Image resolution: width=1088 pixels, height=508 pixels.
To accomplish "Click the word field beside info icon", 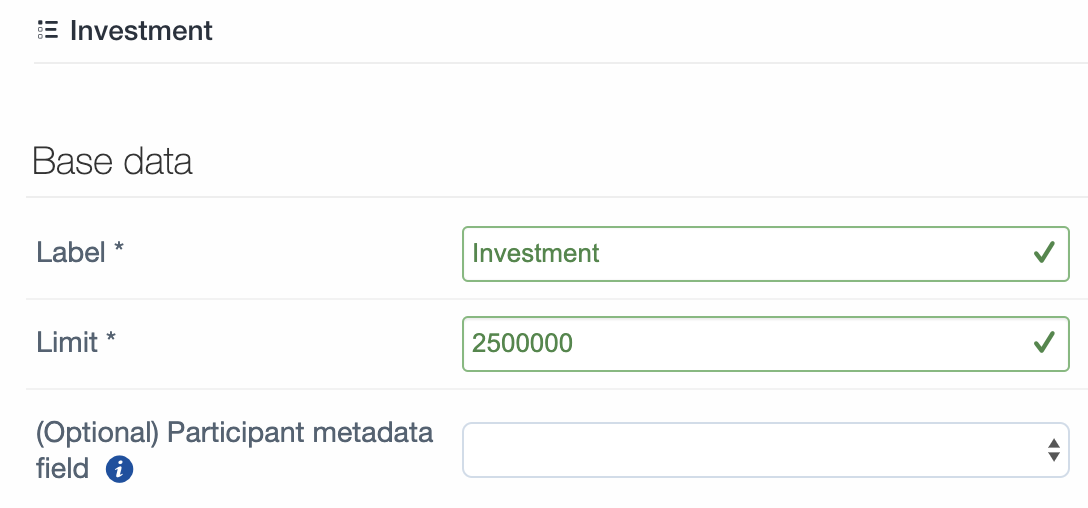I will coord(62,469).
